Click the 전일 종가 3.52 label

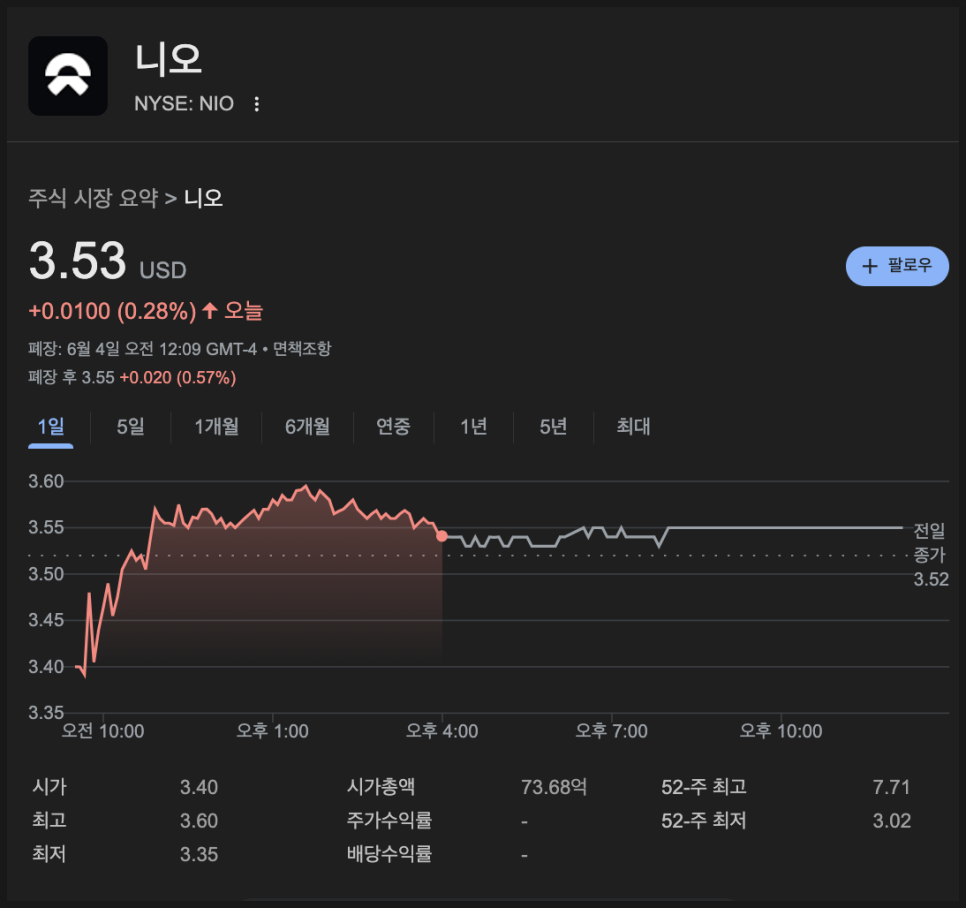(930, 554)
